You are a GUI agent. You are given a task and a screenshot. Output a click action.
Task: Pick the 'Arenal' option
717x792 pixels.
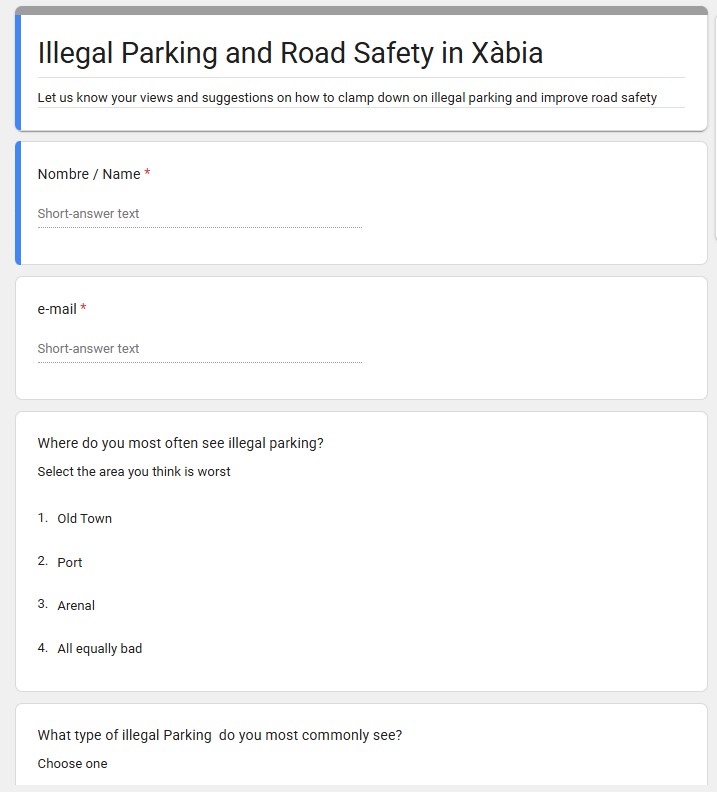76,606
